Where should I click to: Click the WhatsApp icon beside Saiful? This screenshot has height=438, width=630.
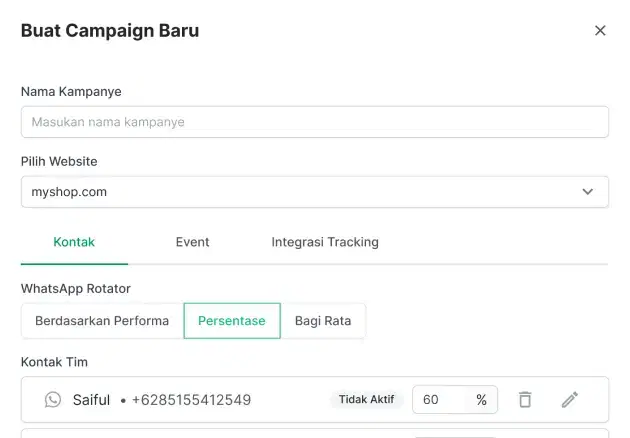(53, 400)
